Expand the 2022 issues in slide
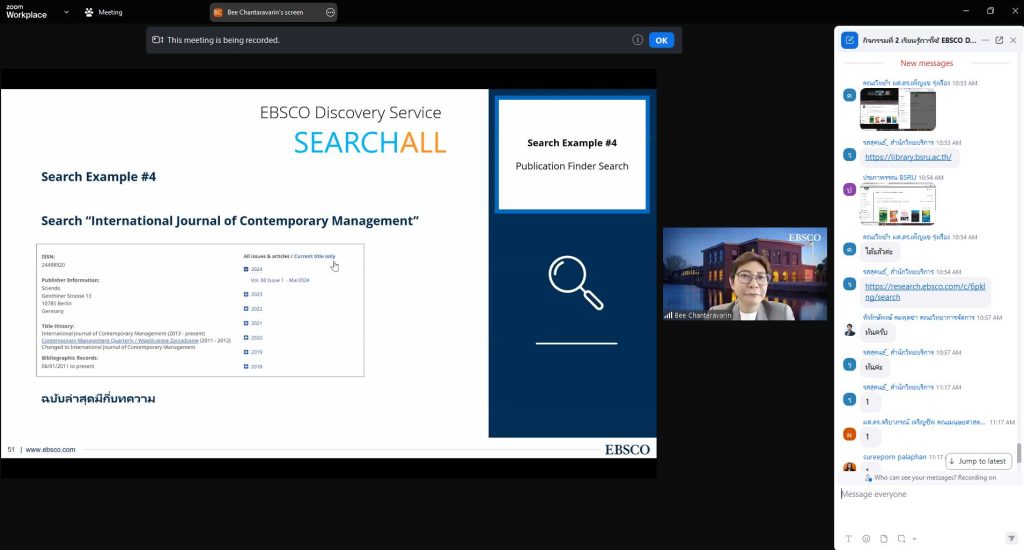This screenshot has height=550, width=1024. pos(246,308)
